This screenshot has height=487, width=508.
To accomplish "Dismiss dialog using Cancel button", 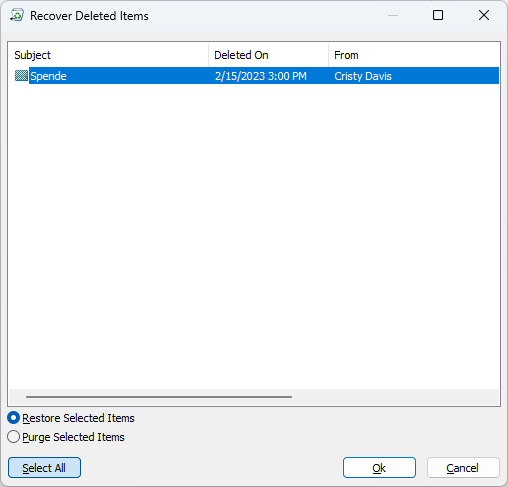I will click(x=463, y=468).
